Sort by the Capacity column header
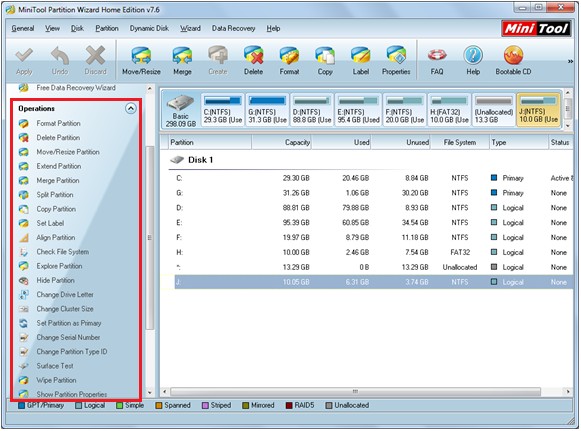Viewport: 581px width, 431px height. pos(281,142)
